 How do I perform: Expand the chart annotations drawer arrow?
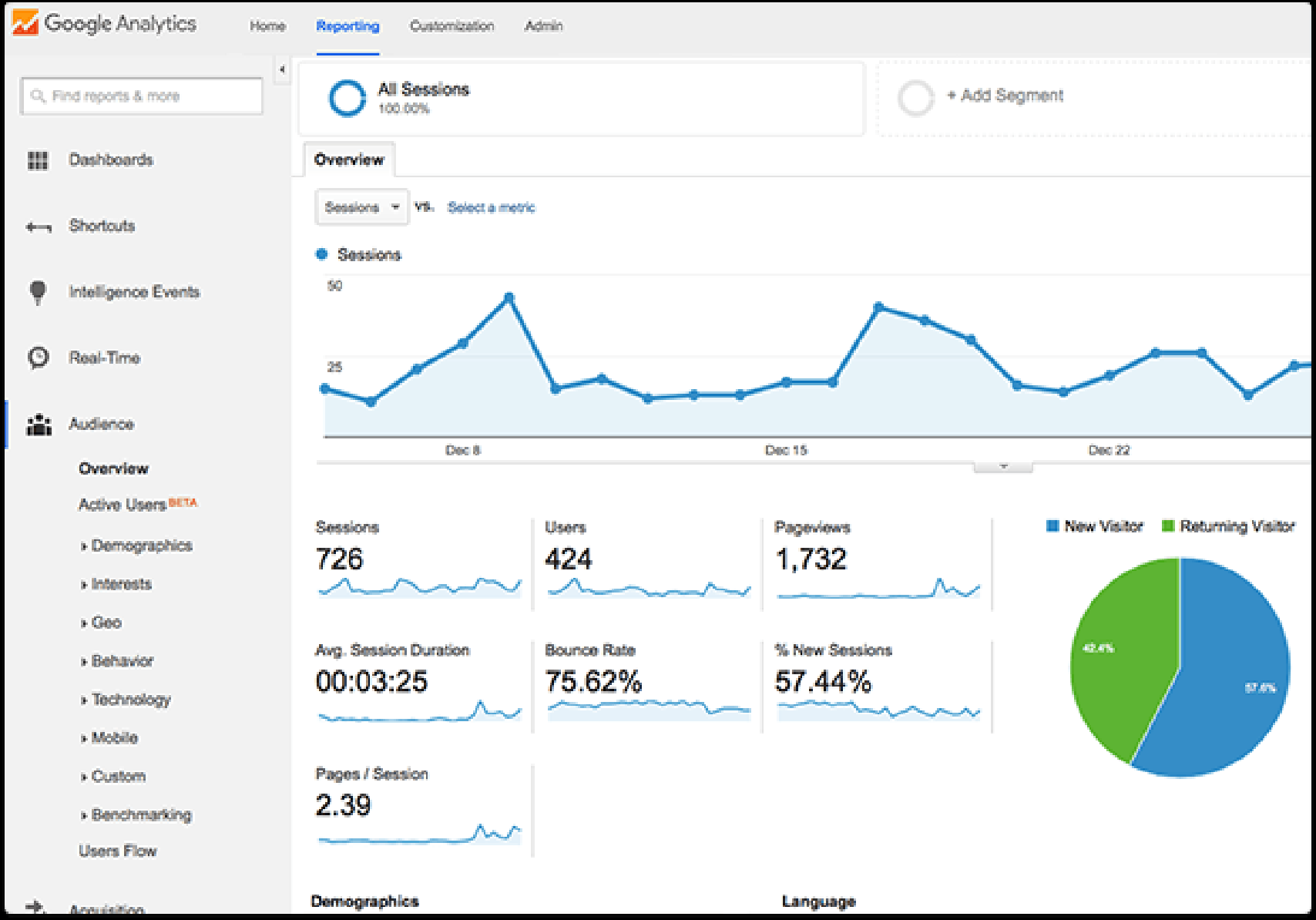[1002, 467]
